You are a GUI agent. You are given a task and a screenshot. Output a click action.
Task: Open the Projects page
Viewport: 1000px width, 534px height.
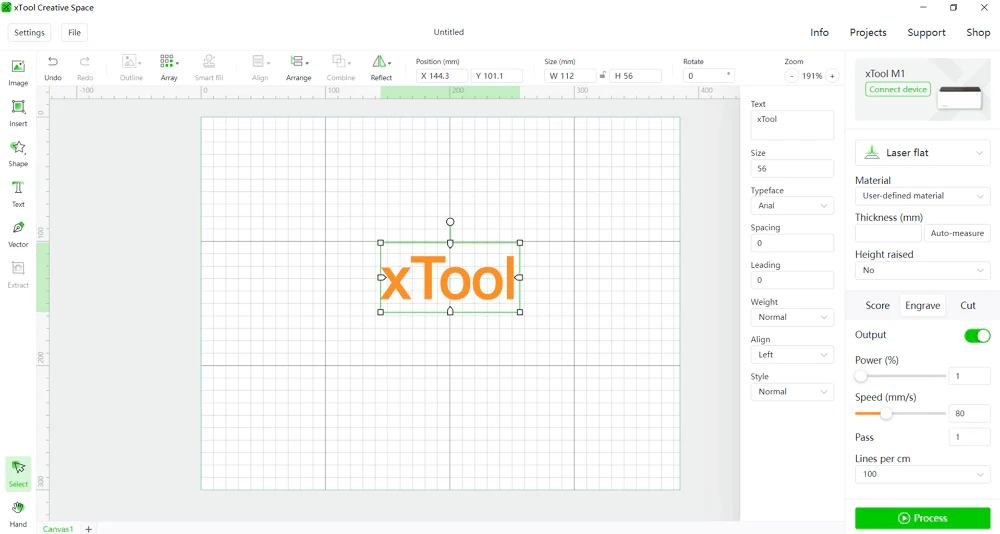tap(867, 33)
